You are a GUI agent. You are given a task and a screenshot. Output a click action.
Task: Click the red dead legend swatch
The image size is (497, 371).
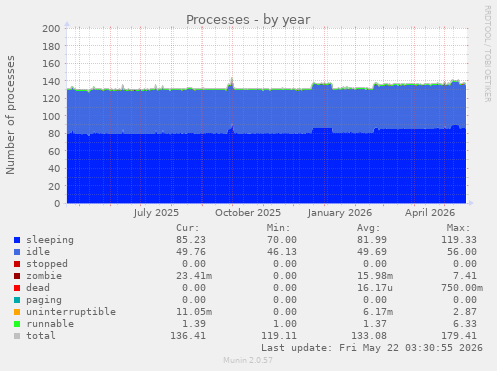(x=17, y=288)
